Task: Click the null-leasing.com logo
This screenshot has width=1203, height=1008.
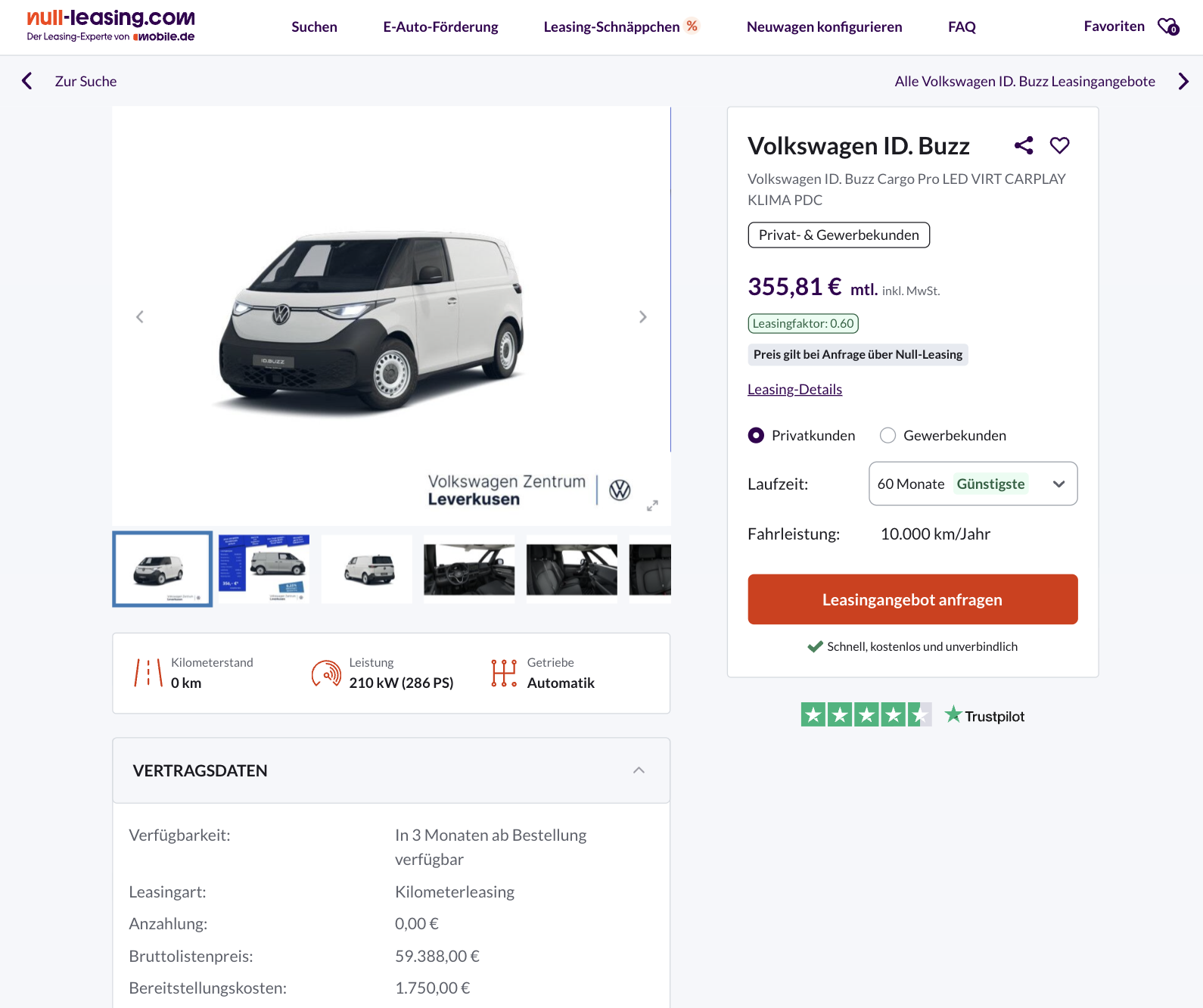Action: point(110,25)
